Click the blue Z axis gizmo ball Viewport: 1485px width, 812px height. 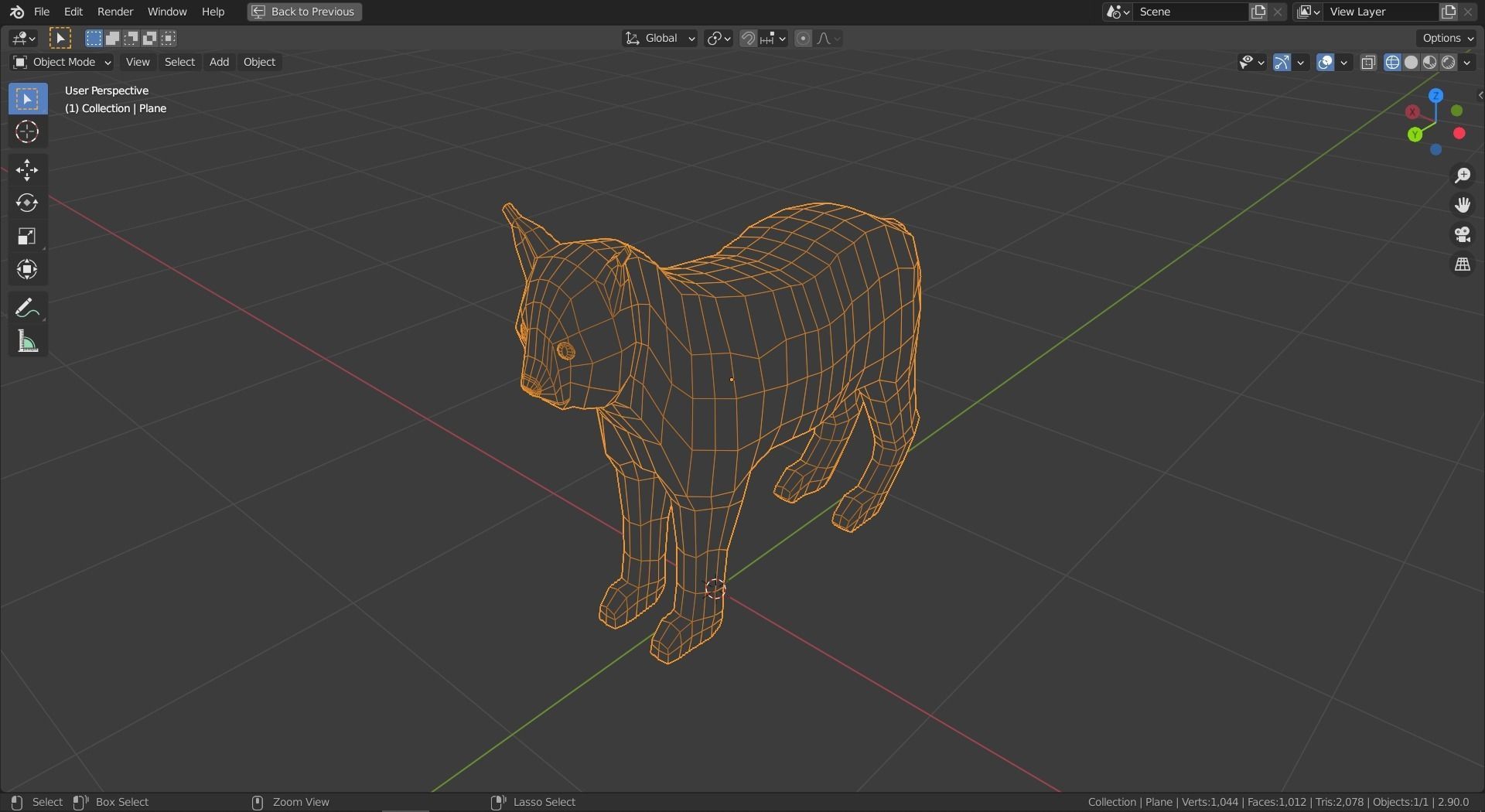[x=1436, y=96]
